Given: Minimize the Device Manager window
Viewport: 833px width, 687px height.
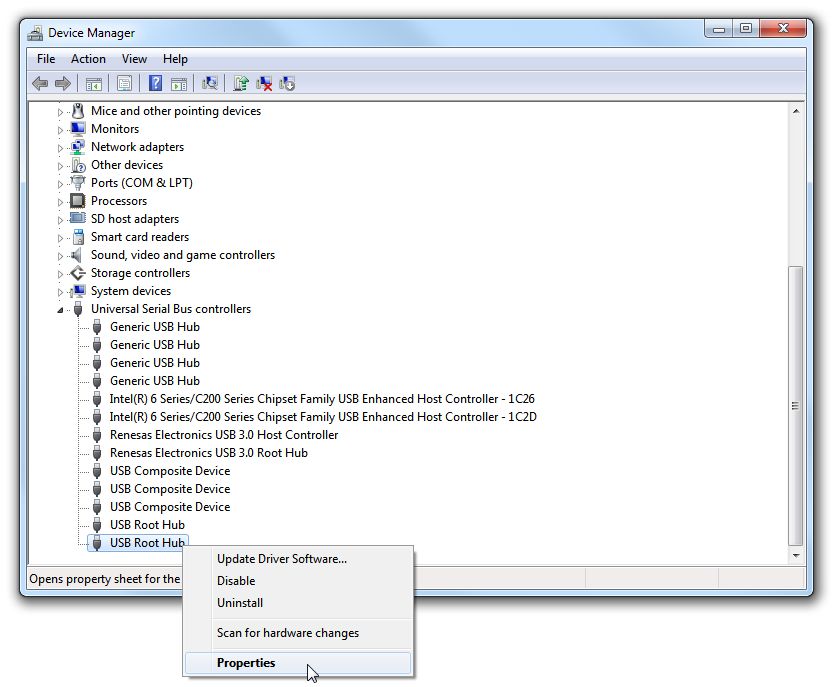Looking at the screenshot, I should tap(719, 29).
